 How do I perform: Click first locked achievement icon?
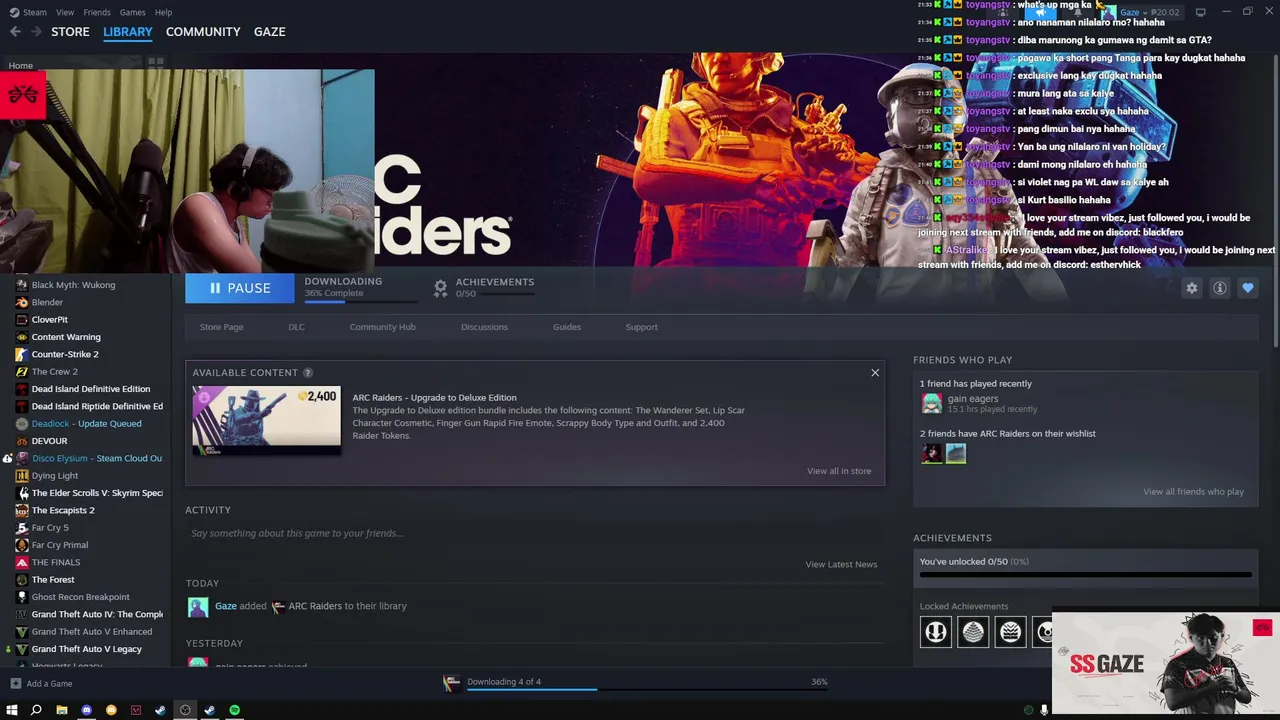pos(936,632)
